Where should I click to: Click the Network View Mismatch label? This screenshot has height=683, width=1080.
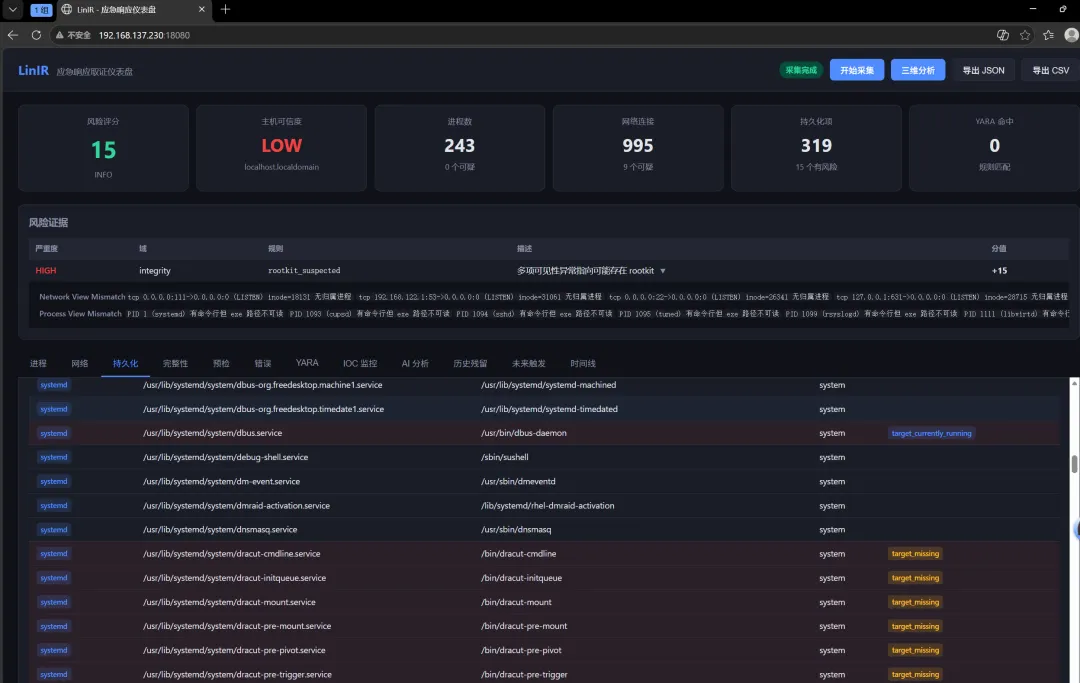click(x=83, y=297)
